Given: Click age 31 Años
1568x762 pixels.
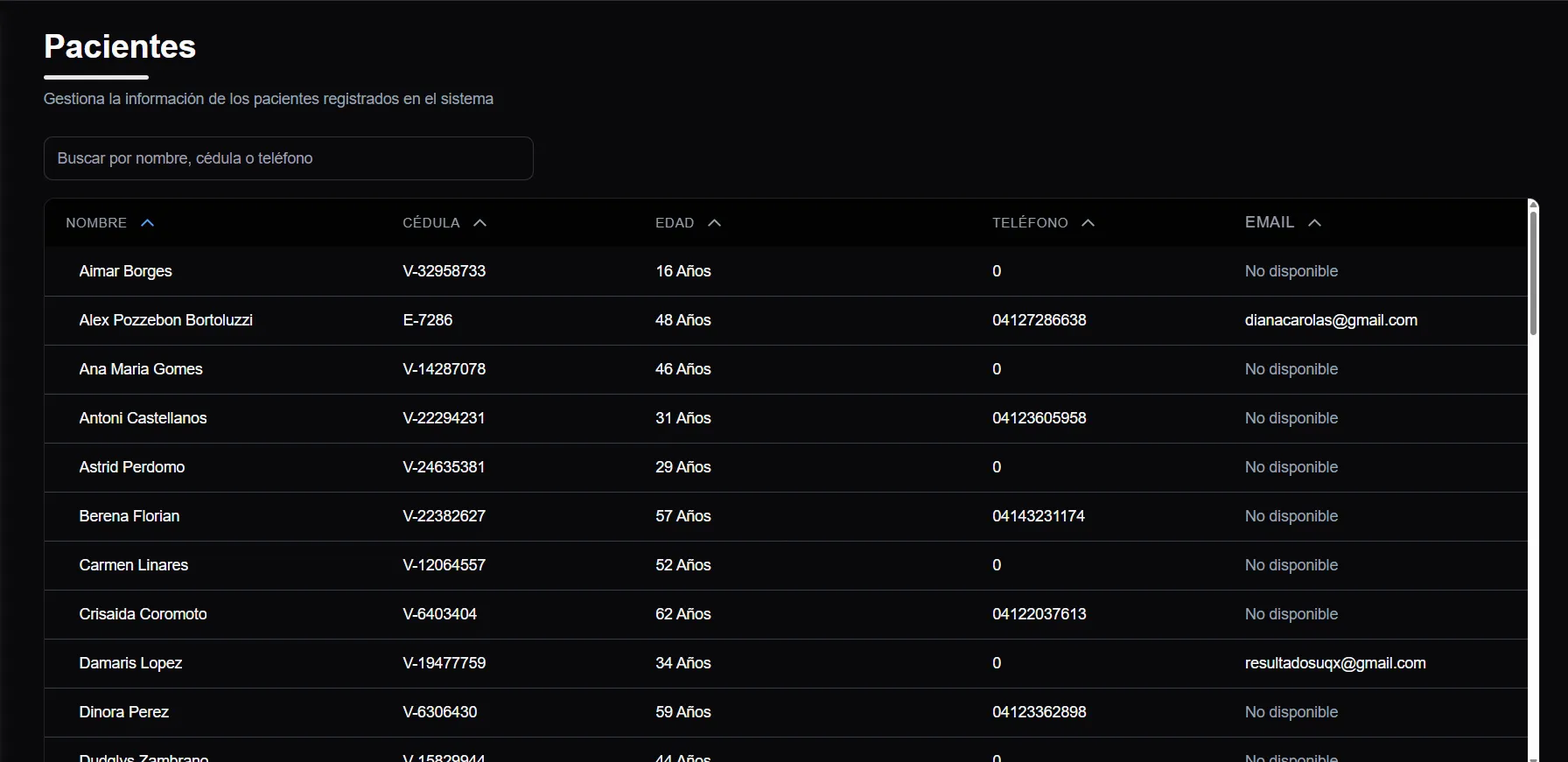Looking at the screenshot, I should click(683, 418).
